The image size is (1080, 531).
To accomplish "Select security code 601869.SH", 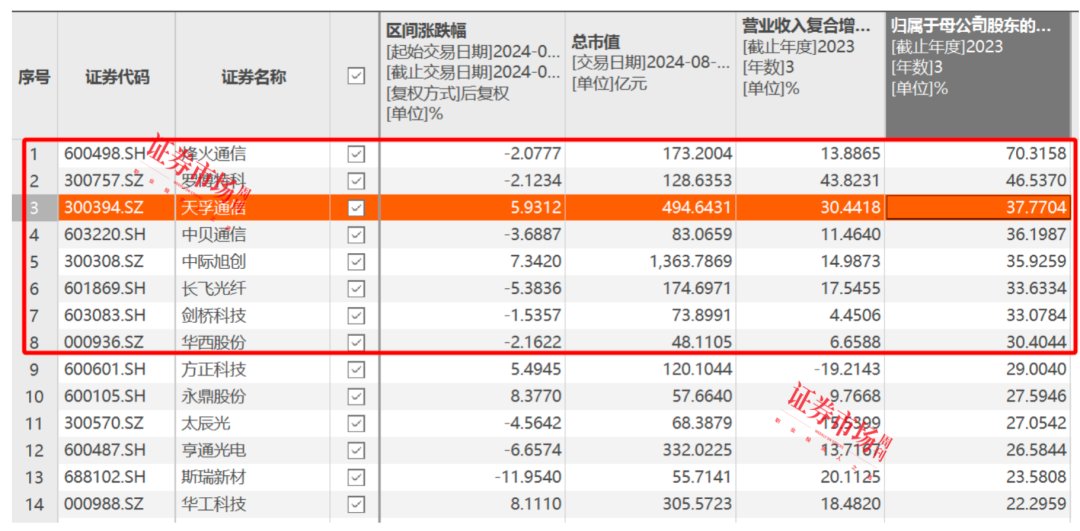I will coord(105,289).
